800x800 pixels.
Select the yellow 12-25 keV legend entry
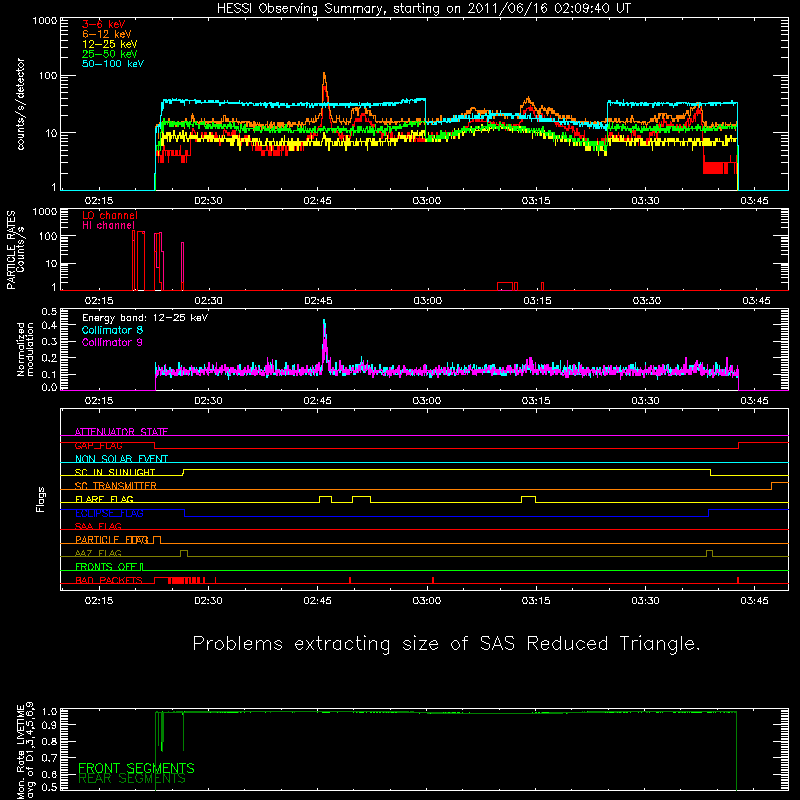110,44
